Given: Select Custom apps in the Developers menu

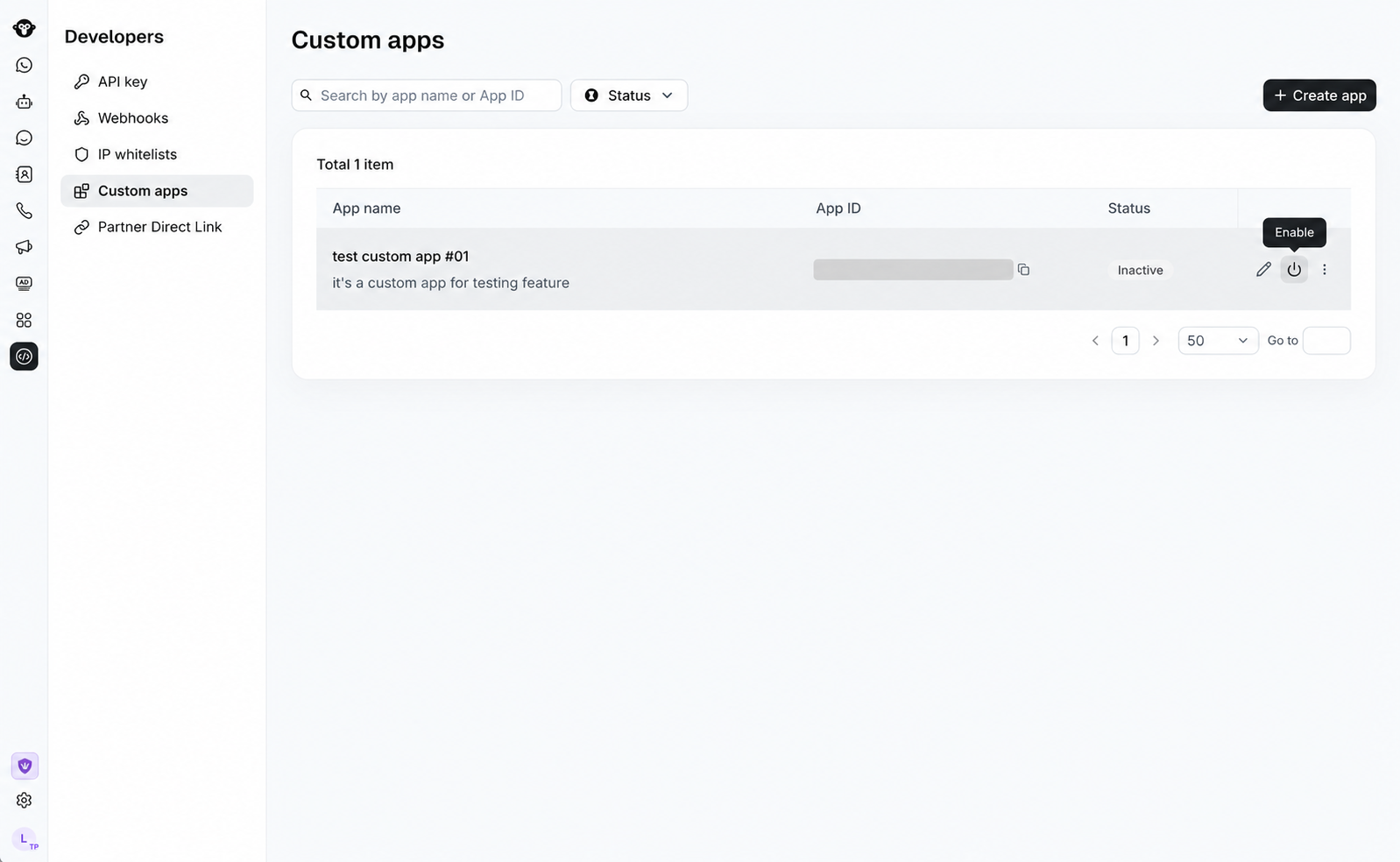Looking at the screenshot, I should click(x=157, y=191).
